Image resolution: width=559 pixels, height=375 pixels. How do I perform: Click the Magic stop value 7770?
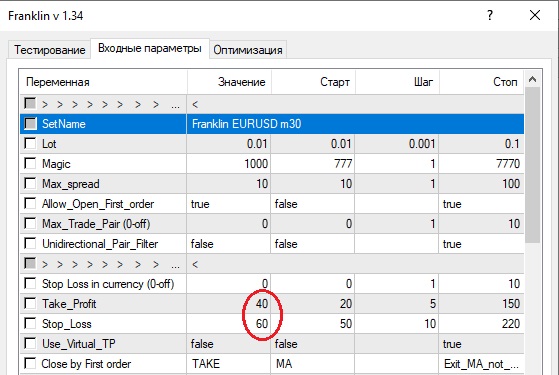(481, 164)
